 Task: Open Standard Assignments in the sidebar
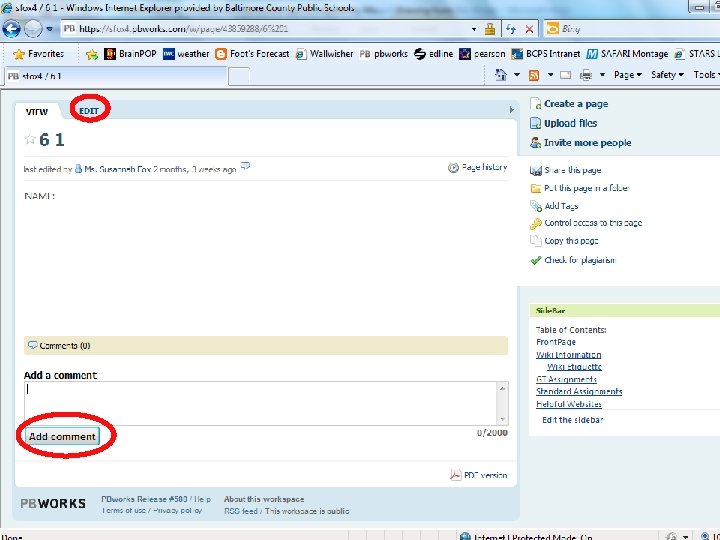[x=579, y=392]
